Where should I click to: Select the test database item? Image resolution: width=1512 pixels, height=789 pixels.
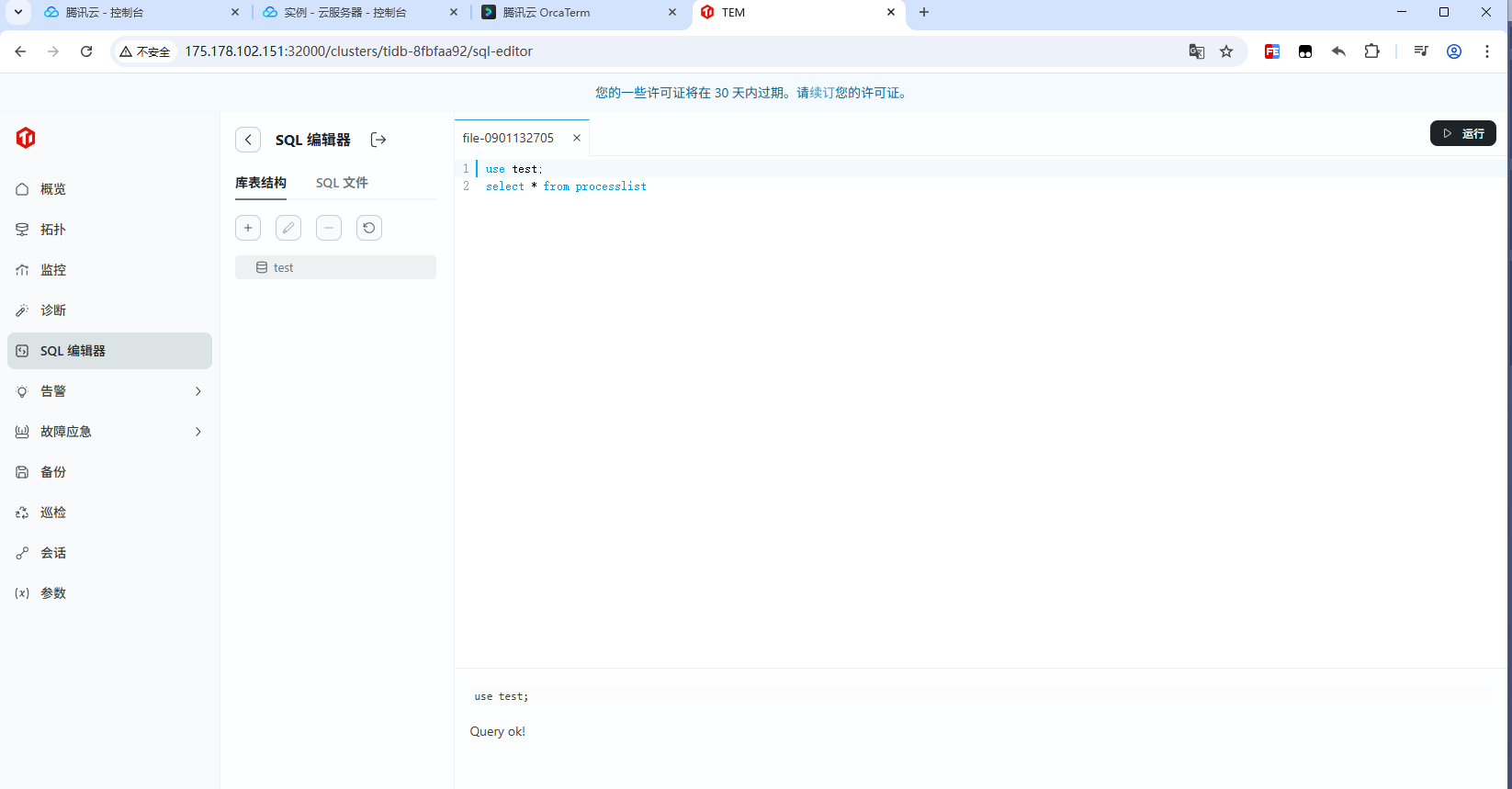tap(335, 267)
